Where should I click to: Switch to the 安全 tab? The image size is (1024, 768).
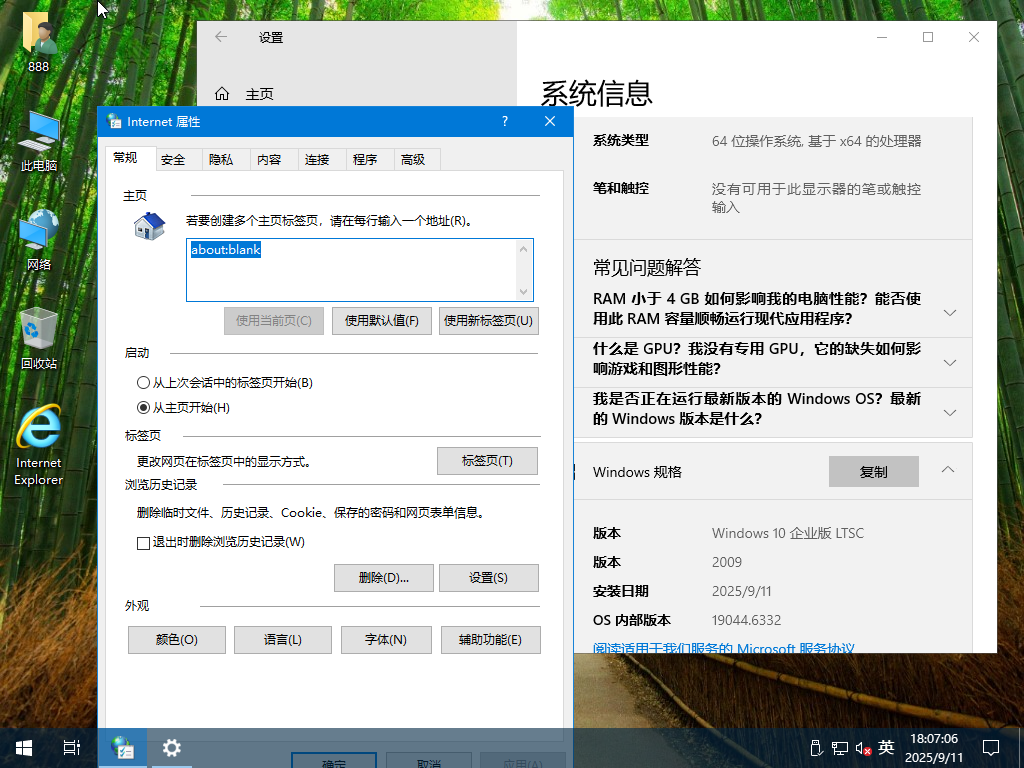tap(176, 159)
